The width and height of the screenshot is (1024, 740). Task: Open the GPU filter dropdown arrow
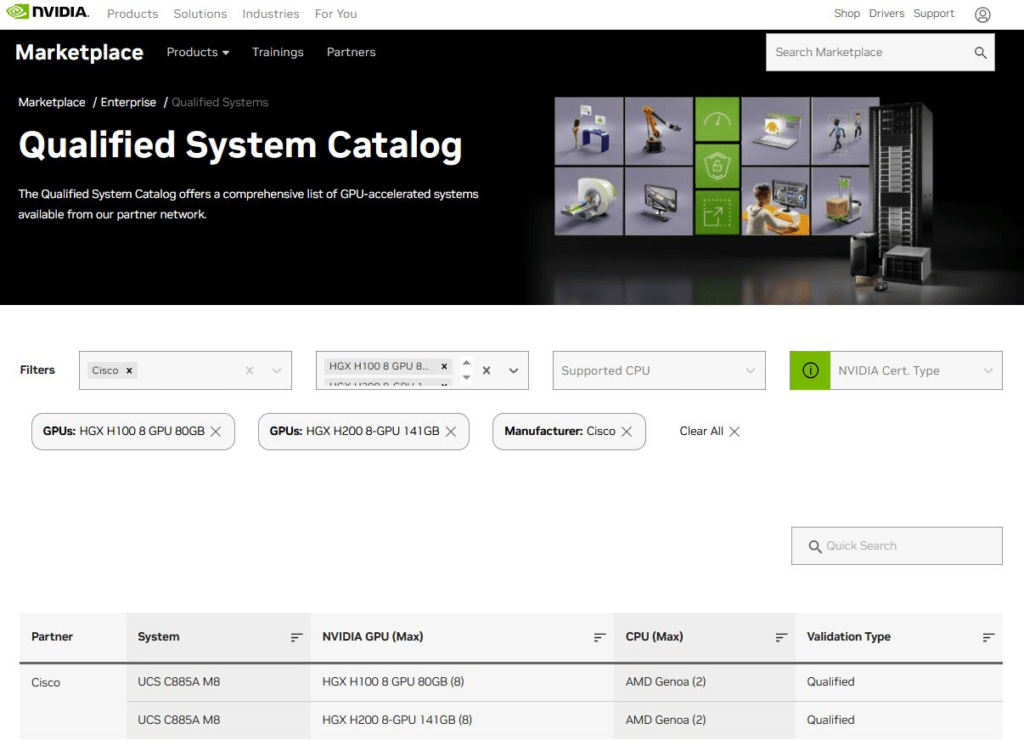(514, 370)
